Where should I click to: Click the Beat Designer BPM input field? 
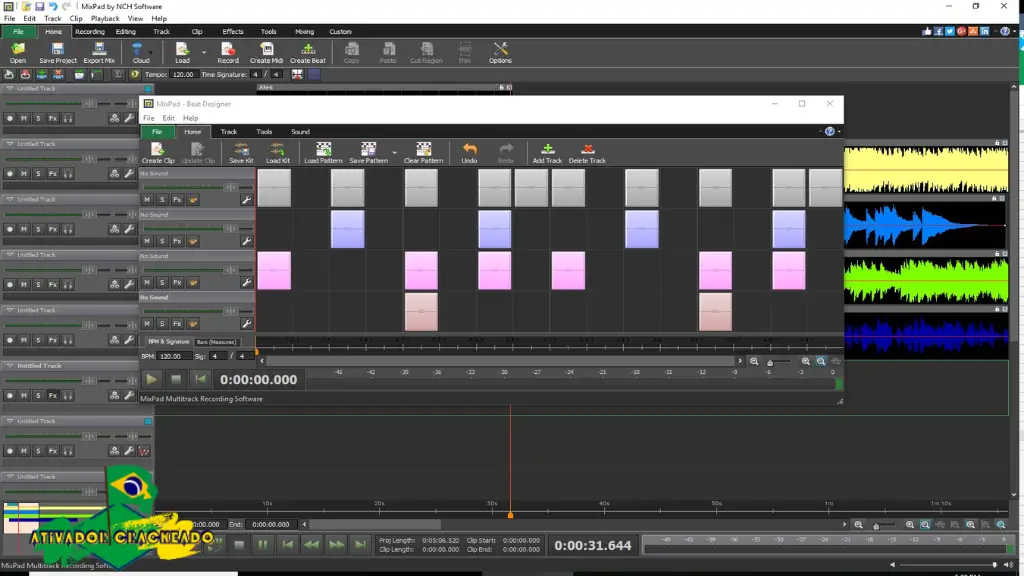174,356
